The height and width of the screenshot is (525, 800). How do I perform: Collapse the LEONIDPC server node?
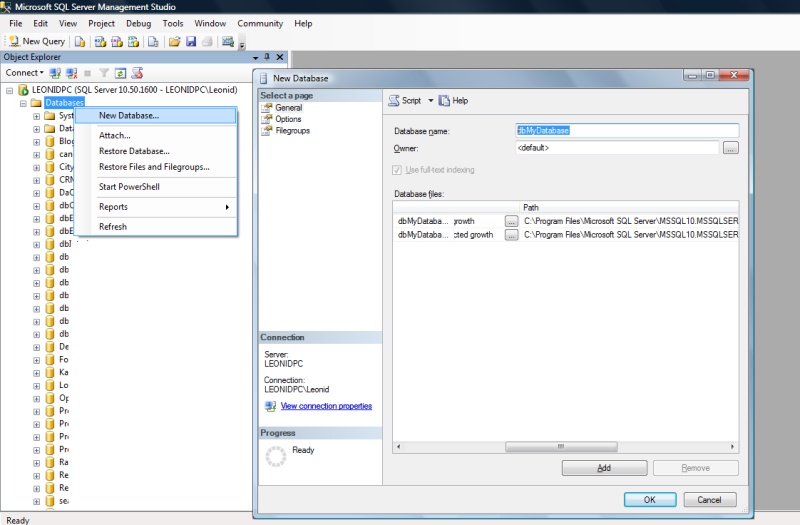click(x=9, y=90)
